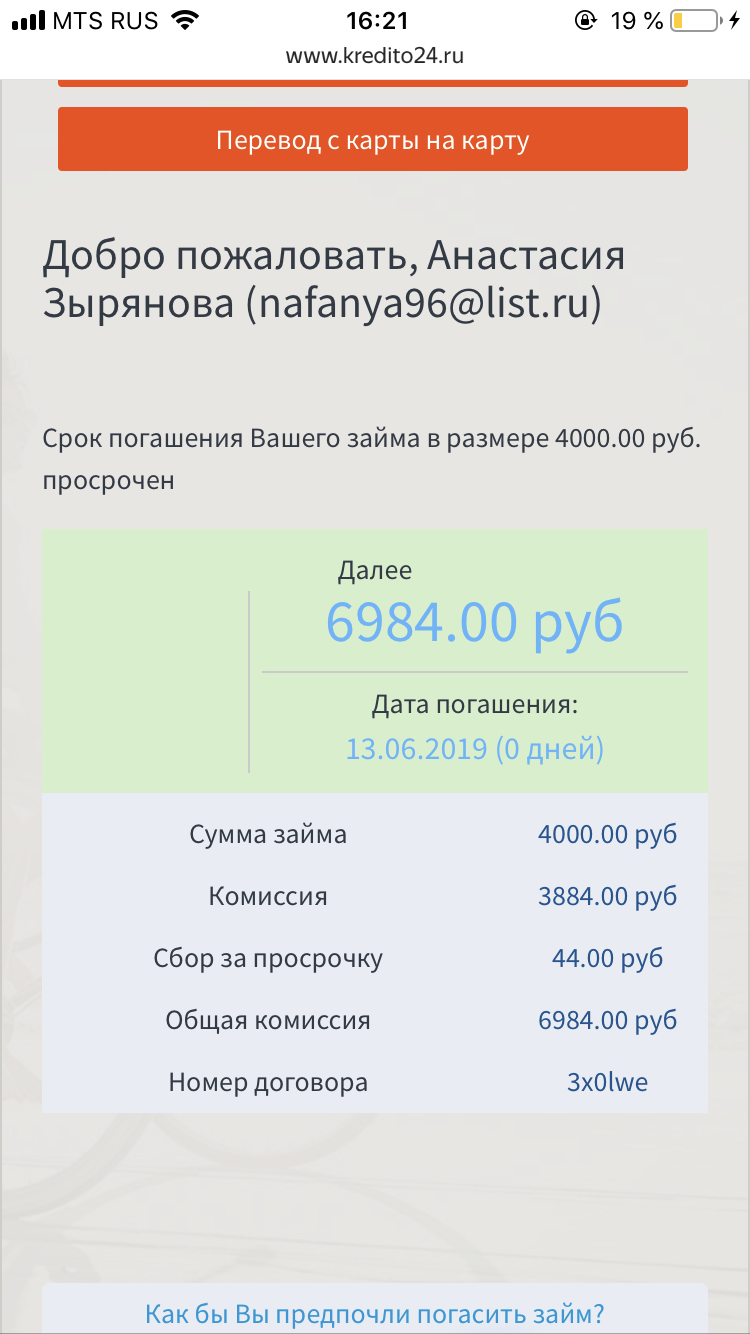Tap the www.kredito24.ru address bar
The width and height of the screenshot is (750, 1334).
pyautogui.click(x=375, y=56)
